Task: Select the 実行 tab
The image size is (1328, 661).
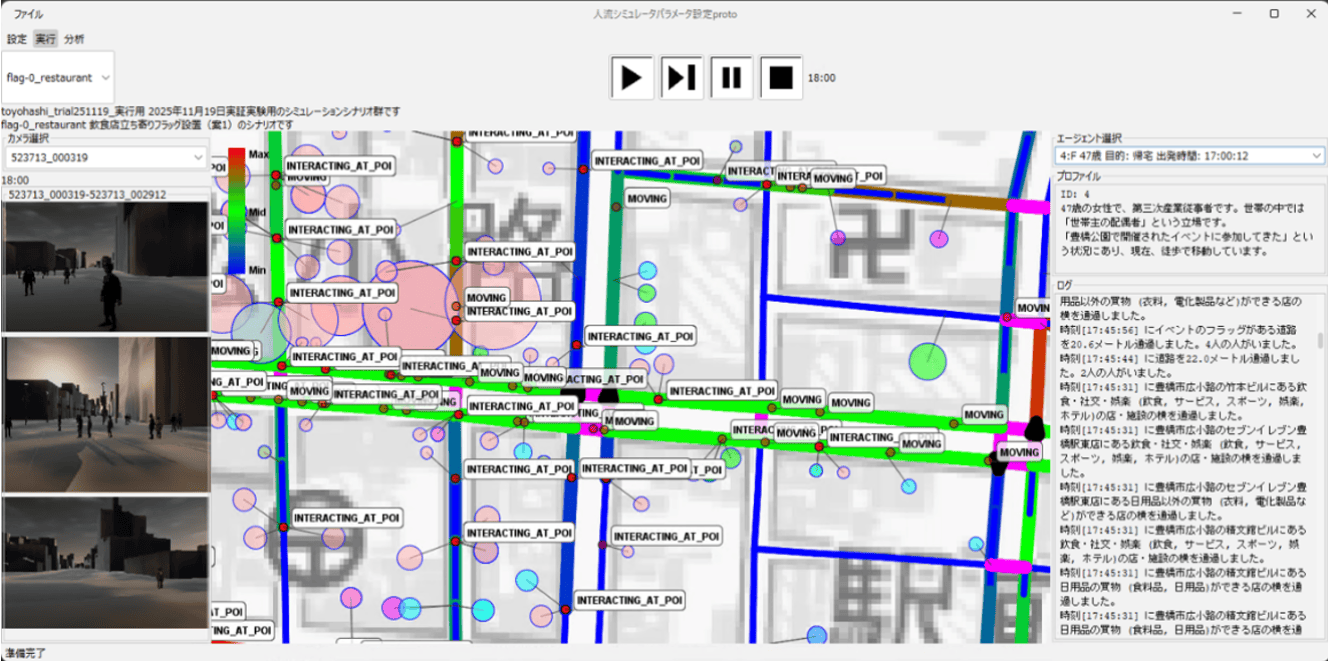Action: (45, 39)
